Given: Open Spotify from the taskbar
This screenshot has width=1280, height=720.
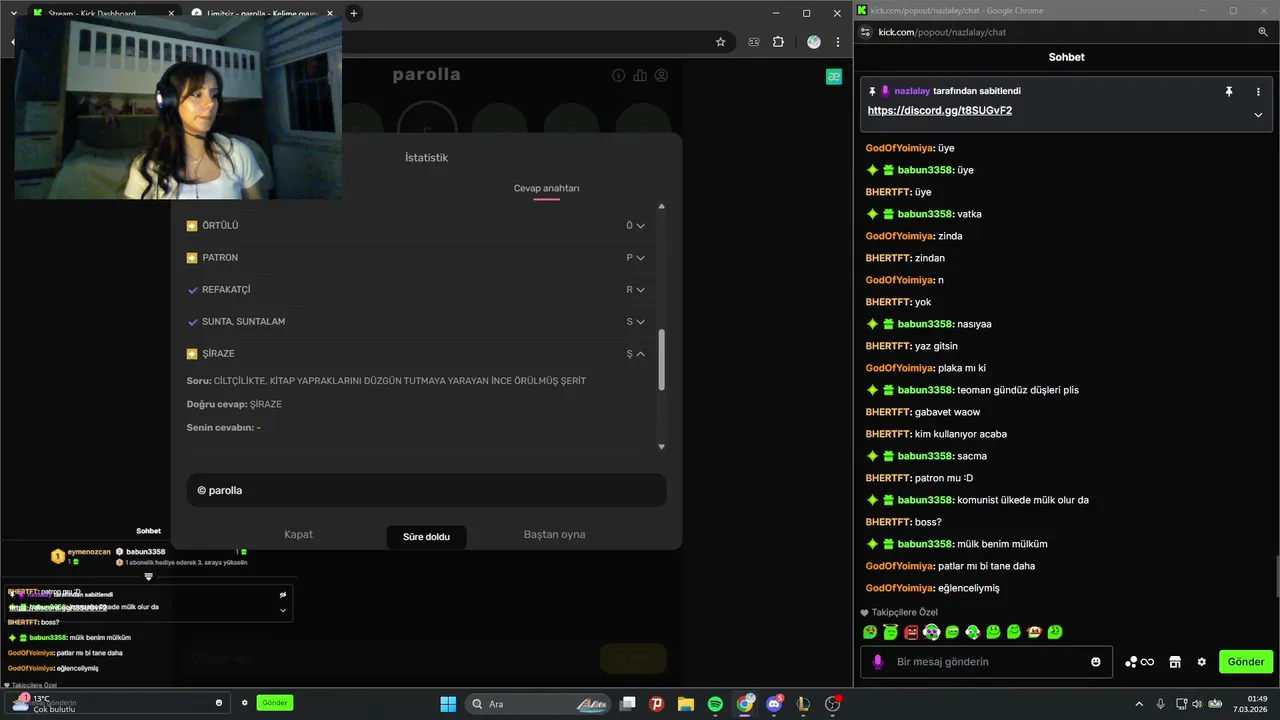Looking at the screenshot, I should pos(715,704).
